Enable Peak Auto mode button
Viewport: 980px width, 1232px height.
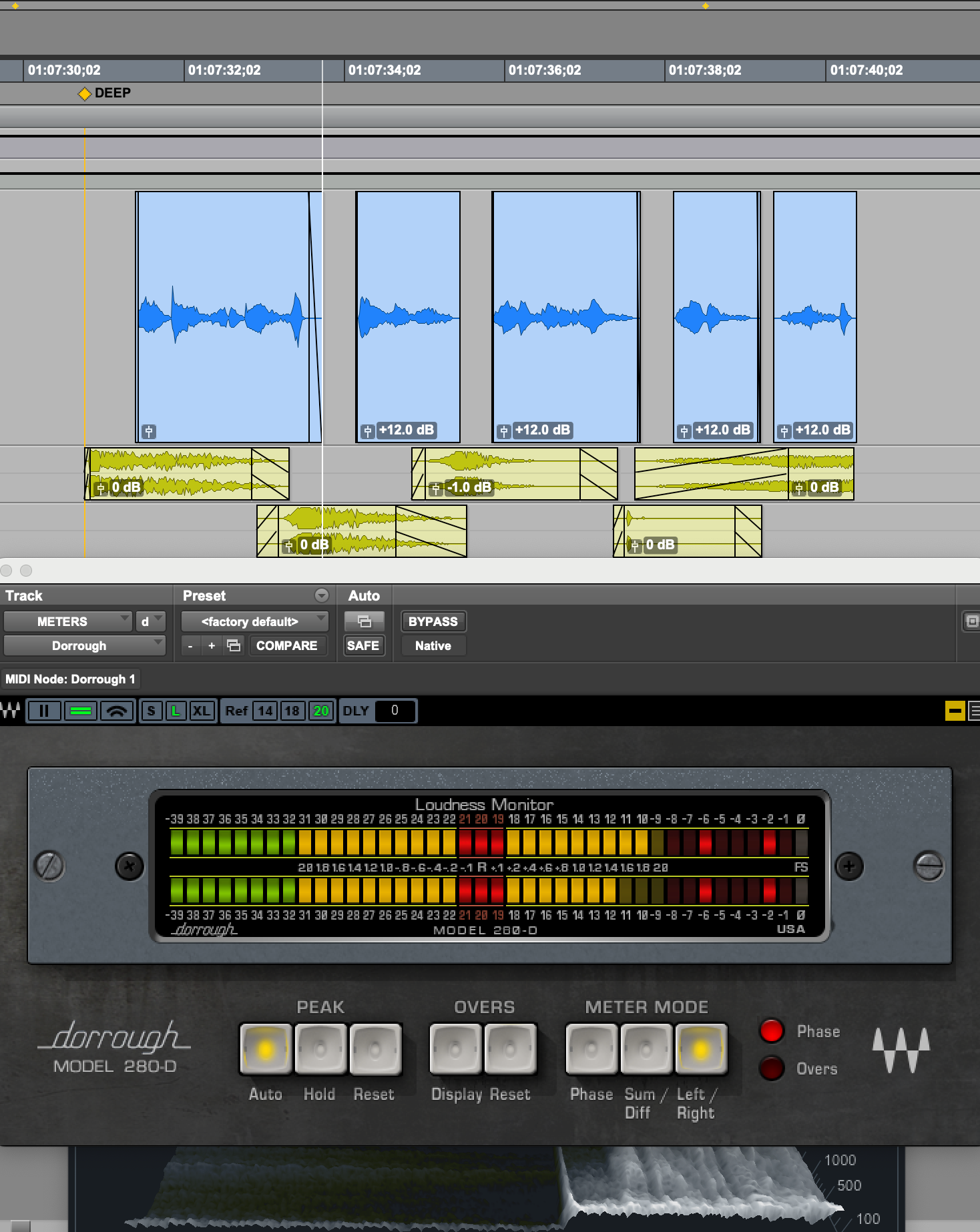[265, 1049]
